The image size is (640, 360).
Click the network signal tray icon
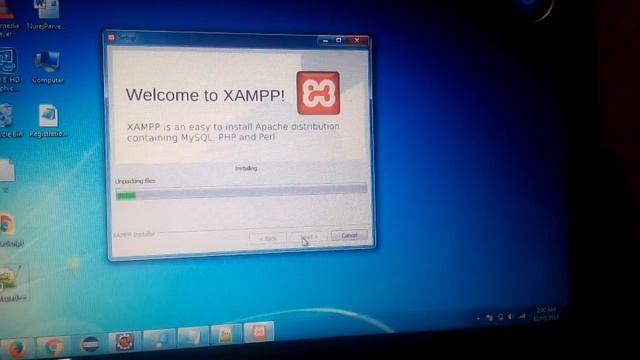tap(522, 316)
